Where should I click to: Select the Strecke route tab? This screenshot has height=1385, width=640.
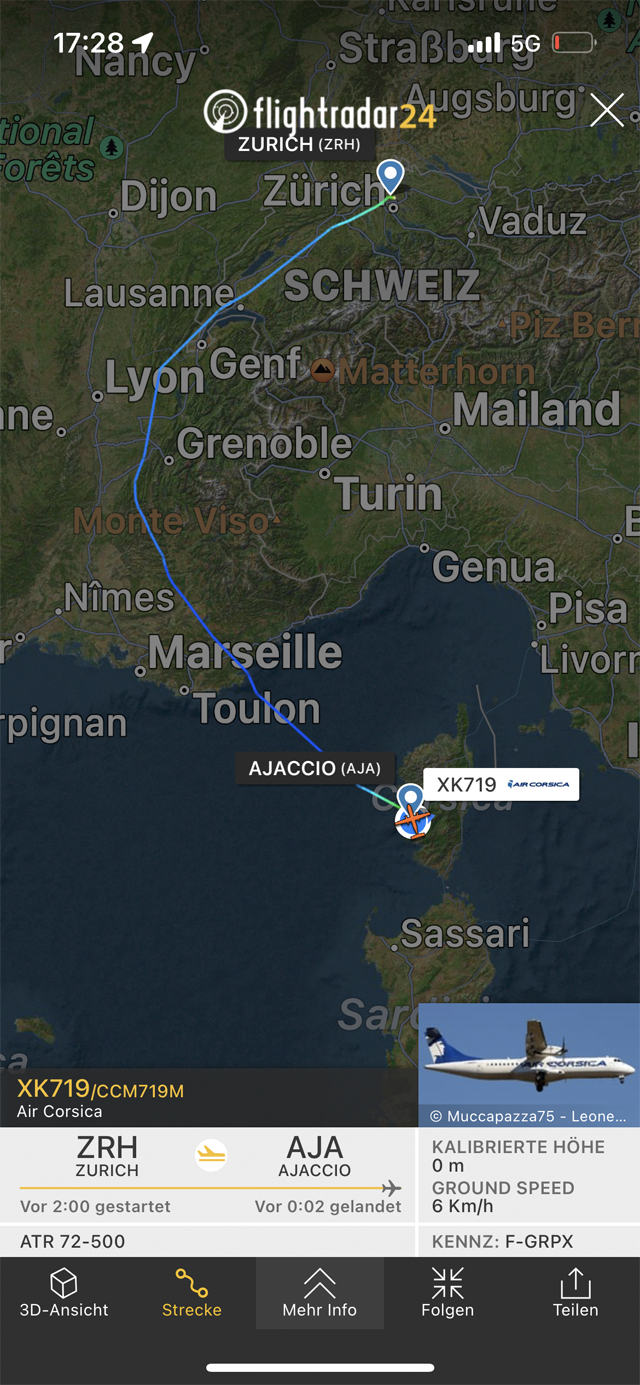pos(192,1292)
